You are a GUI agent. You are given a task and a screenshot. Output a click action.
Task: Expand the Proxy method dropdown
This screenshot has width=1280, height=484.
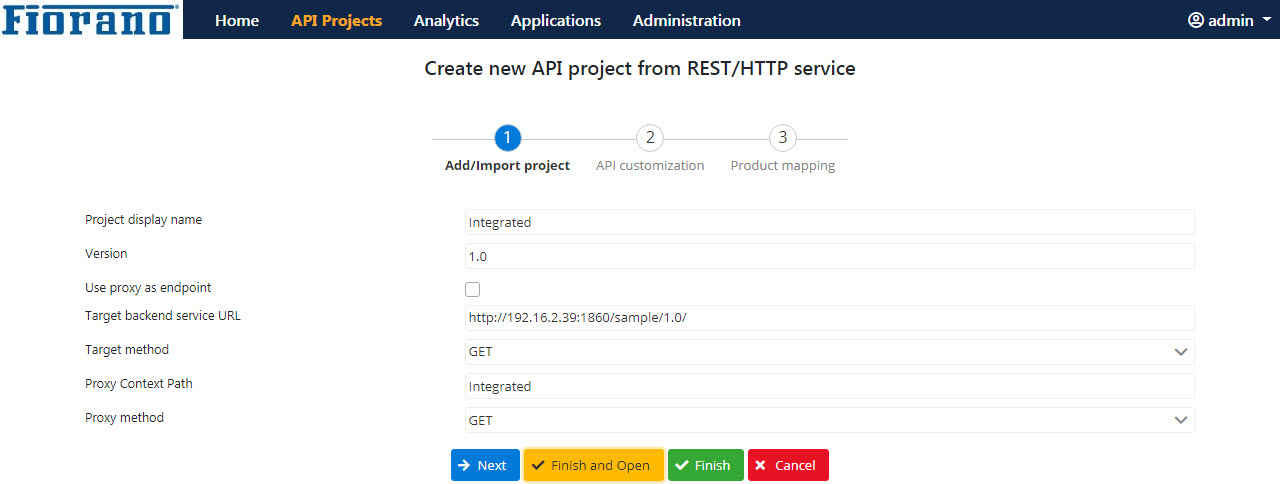[830, 420]
